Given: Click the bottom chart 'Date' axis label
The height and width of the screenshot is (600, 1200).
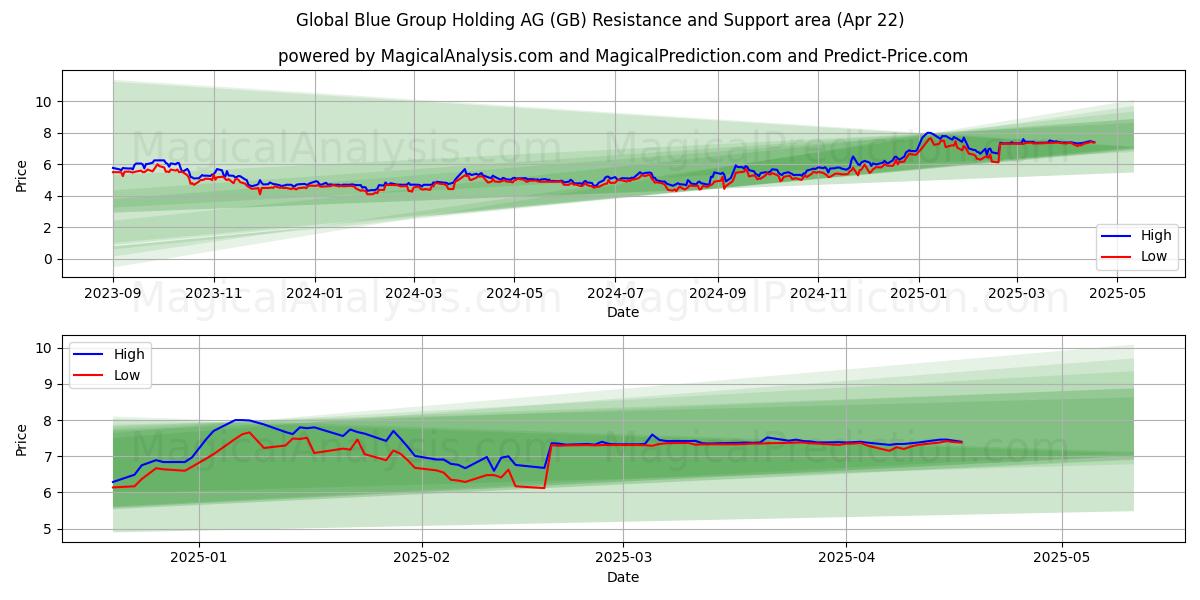Looking at the screenshot, I should pos(623,577).
